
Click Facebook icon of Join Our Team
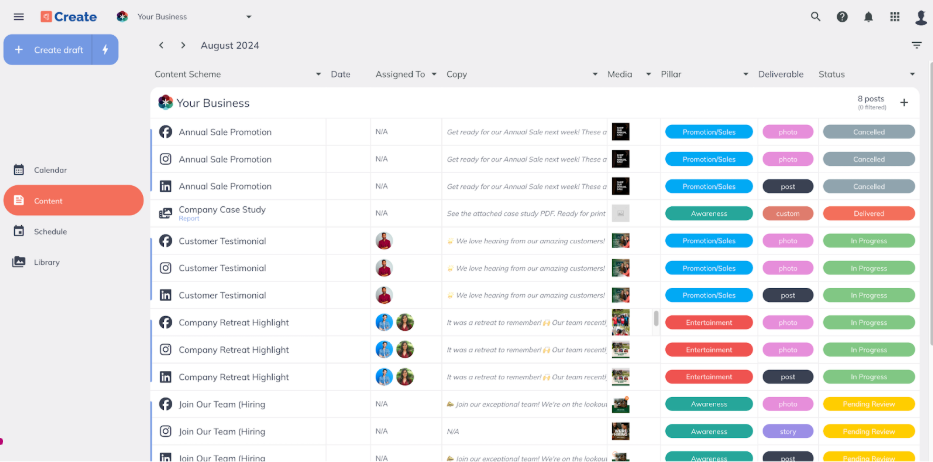coord(166,404)
